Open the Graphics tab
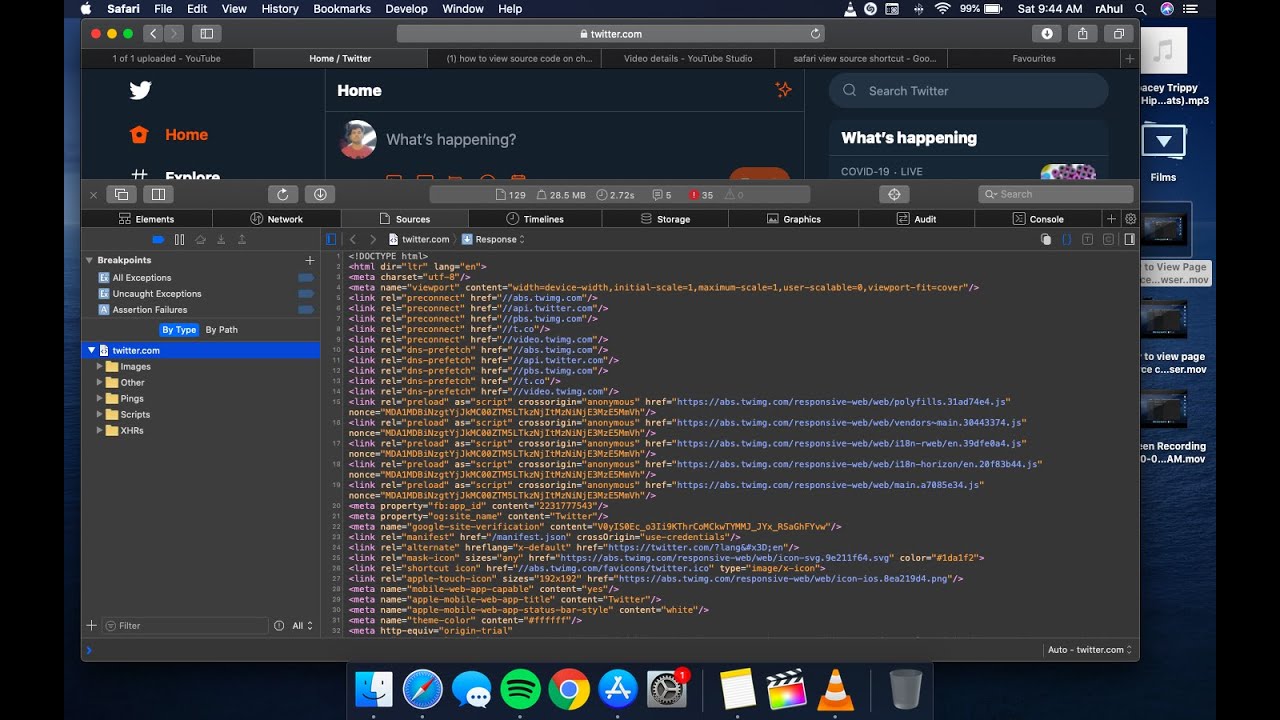Screen dimensions: 1280x720 tap(794, 219)
